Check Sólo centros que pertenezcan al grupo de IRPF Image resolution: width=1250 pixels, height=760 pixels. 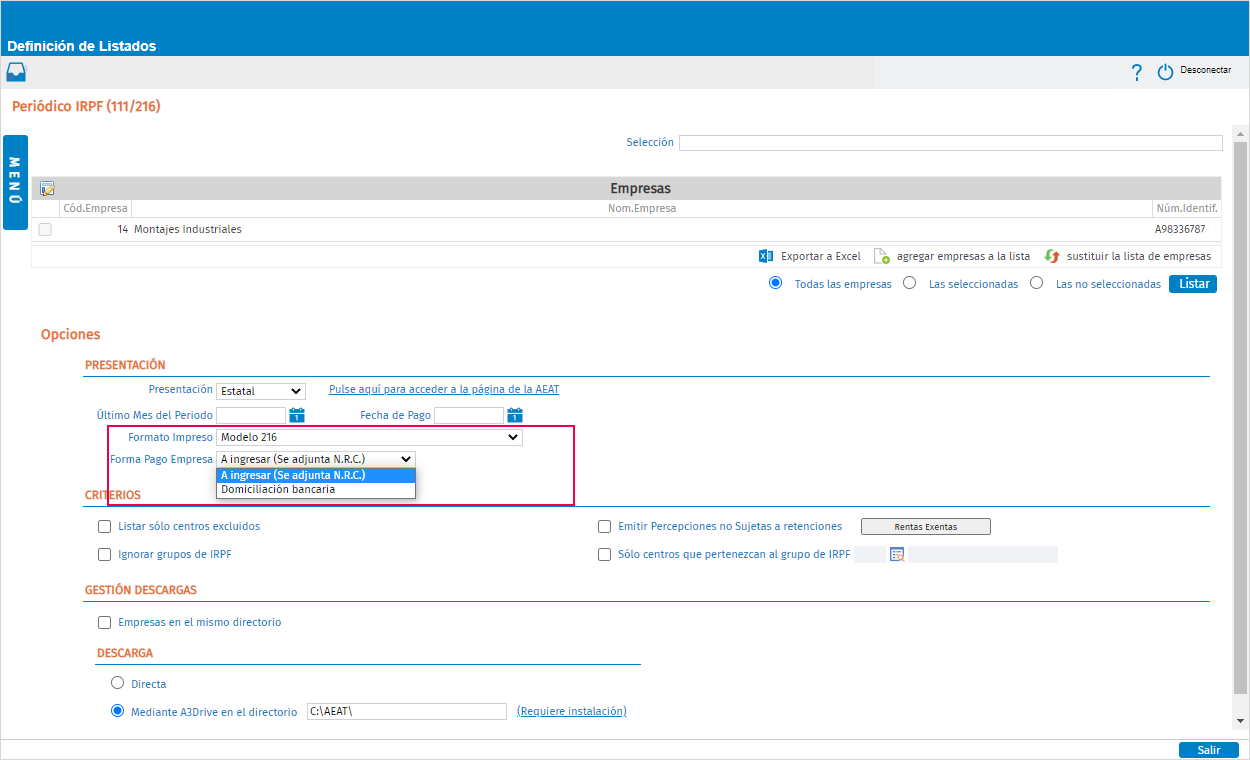point(604,554)
